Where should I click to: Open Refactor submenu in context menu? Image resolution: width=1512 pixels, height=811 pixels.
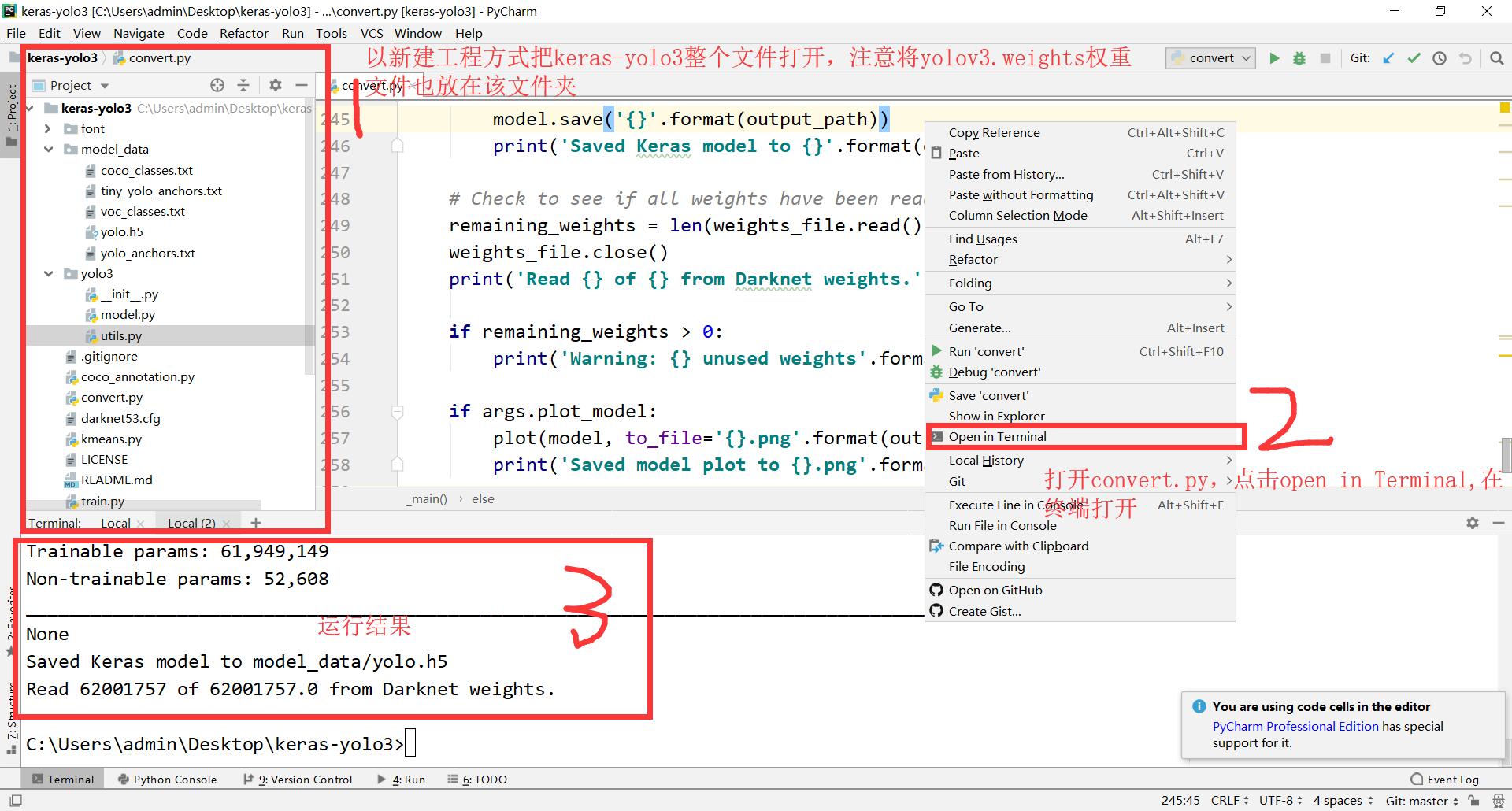coord(1080,260)
